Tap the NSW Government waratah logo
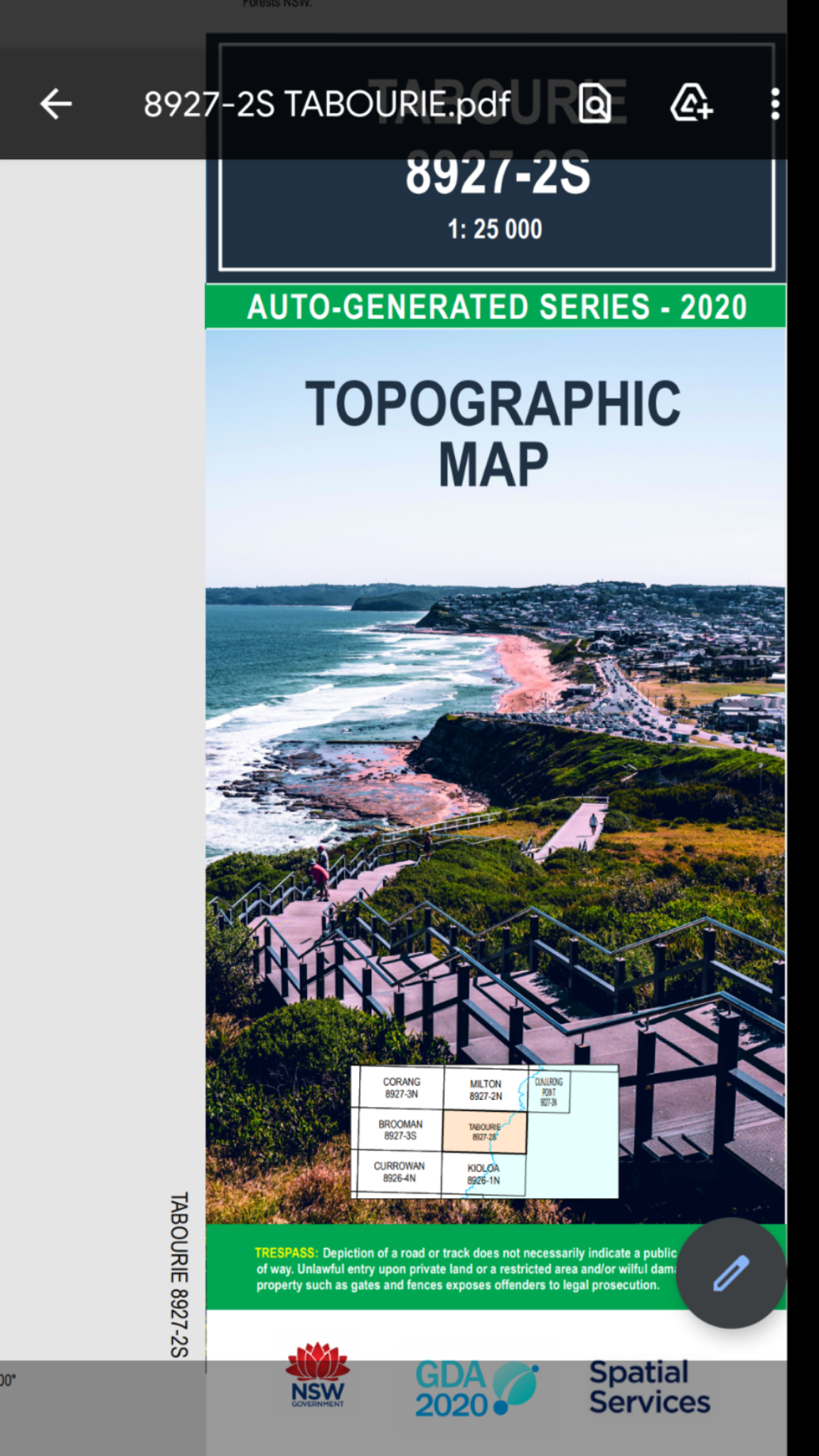The width and height of the screenshot is (819, 1456). pos(317,1375)
